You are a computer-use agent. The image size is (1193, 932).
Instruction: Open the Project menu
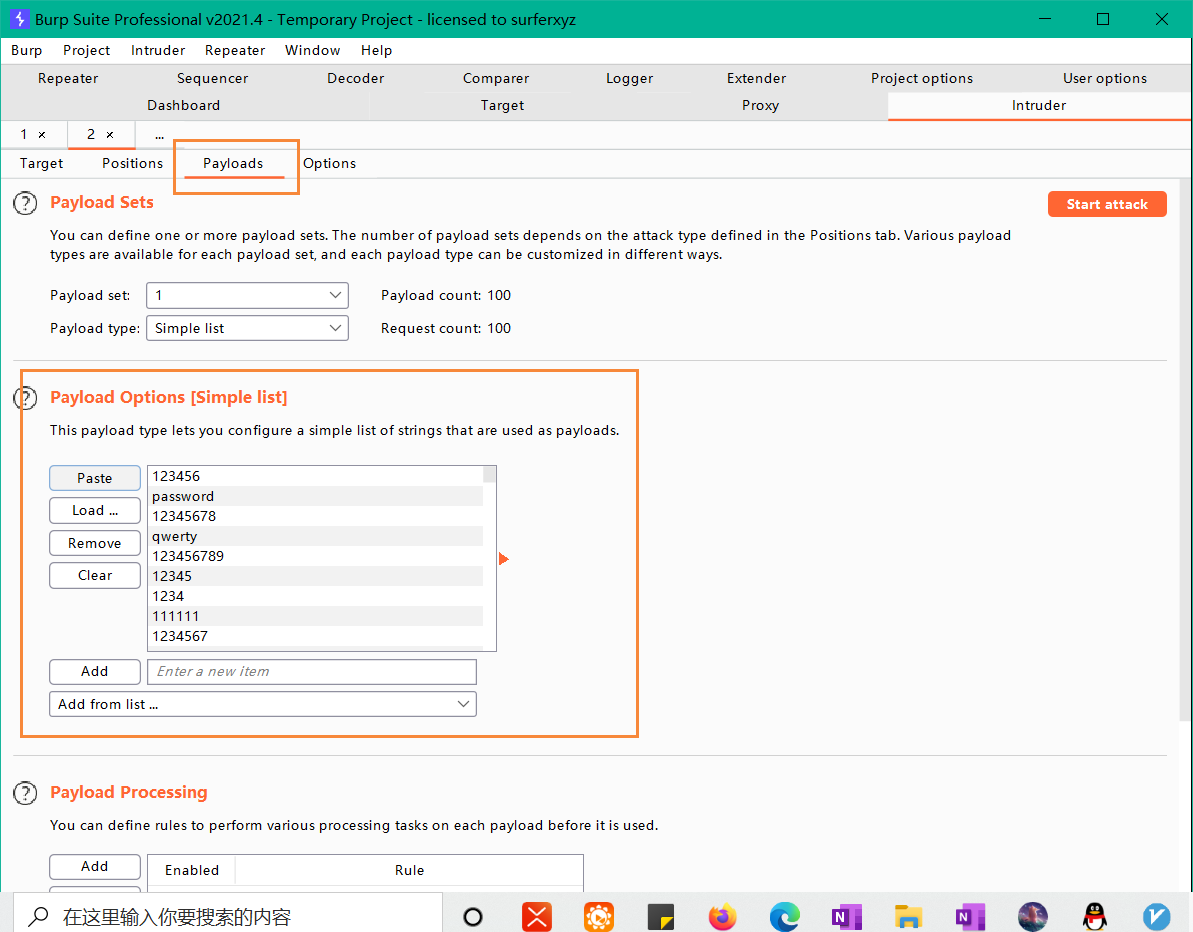pos(87,50)
